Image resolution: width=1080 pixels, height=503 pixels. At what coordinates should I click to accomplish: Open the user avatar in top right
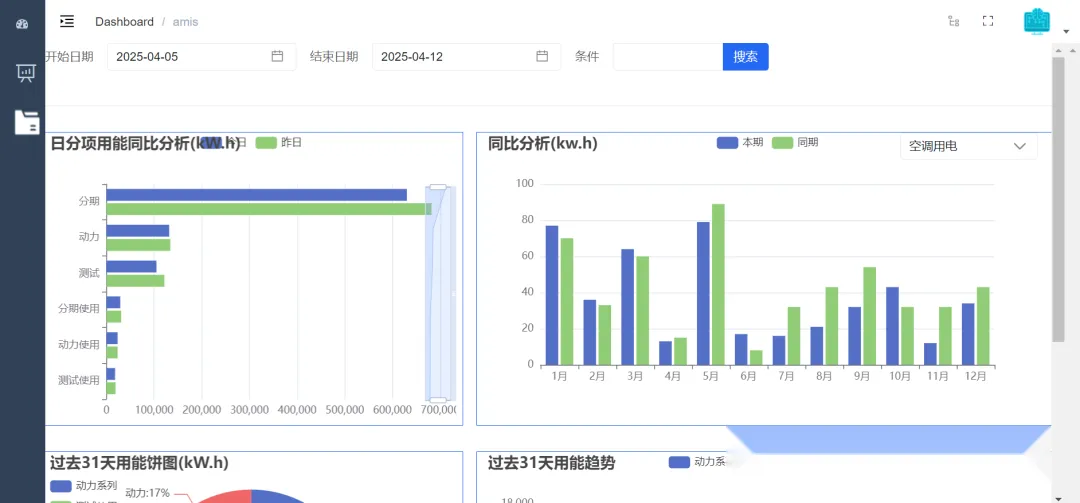(x=1037, y=21)
